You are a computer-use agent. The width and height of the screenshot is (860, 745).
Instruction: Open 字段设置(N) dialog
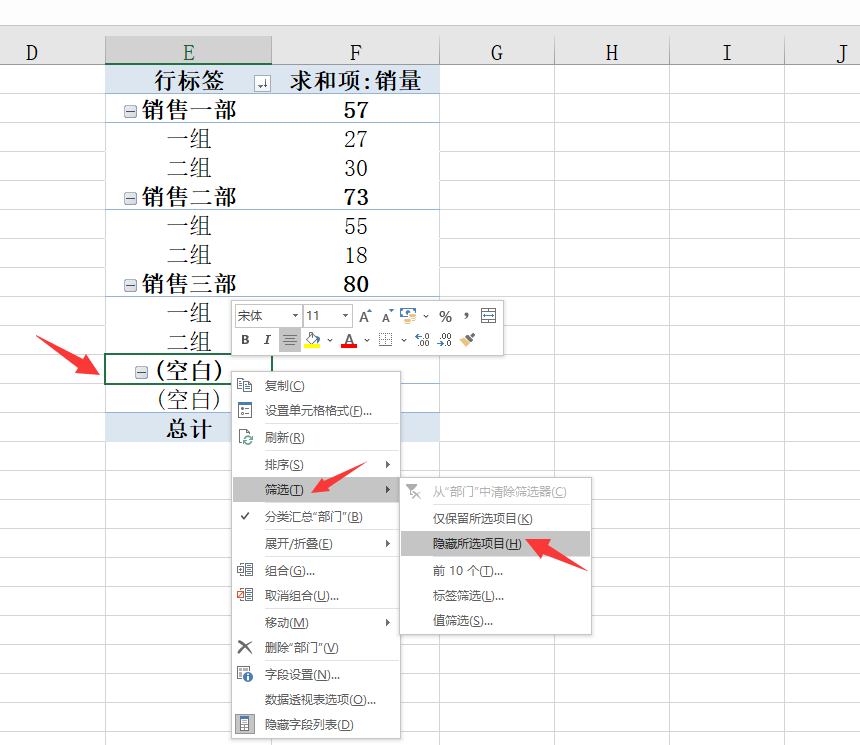(x=316, y=675)
